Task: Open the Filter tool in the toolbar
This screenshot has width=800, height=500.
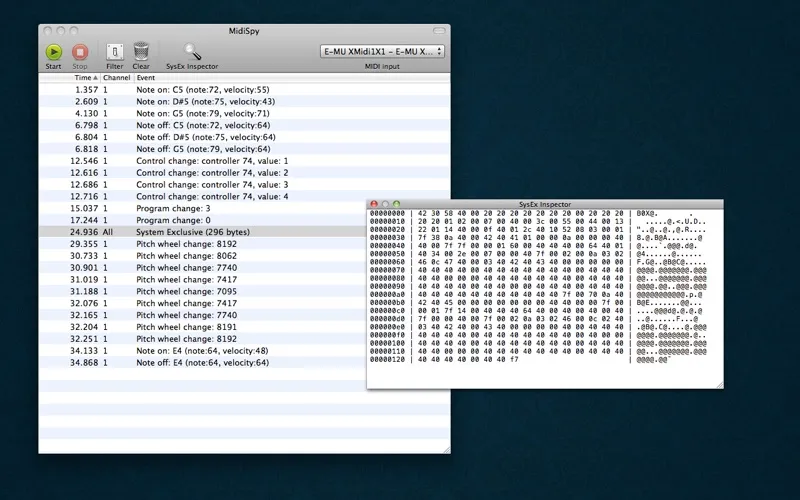Action: coord(114,51)
